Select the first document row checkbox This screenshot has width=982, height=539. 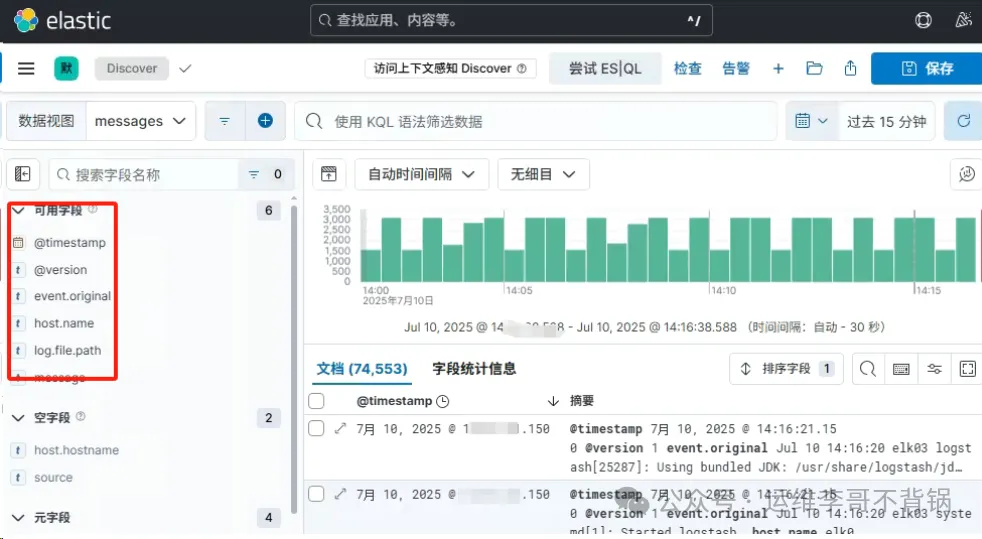click(x=316, y=428)
